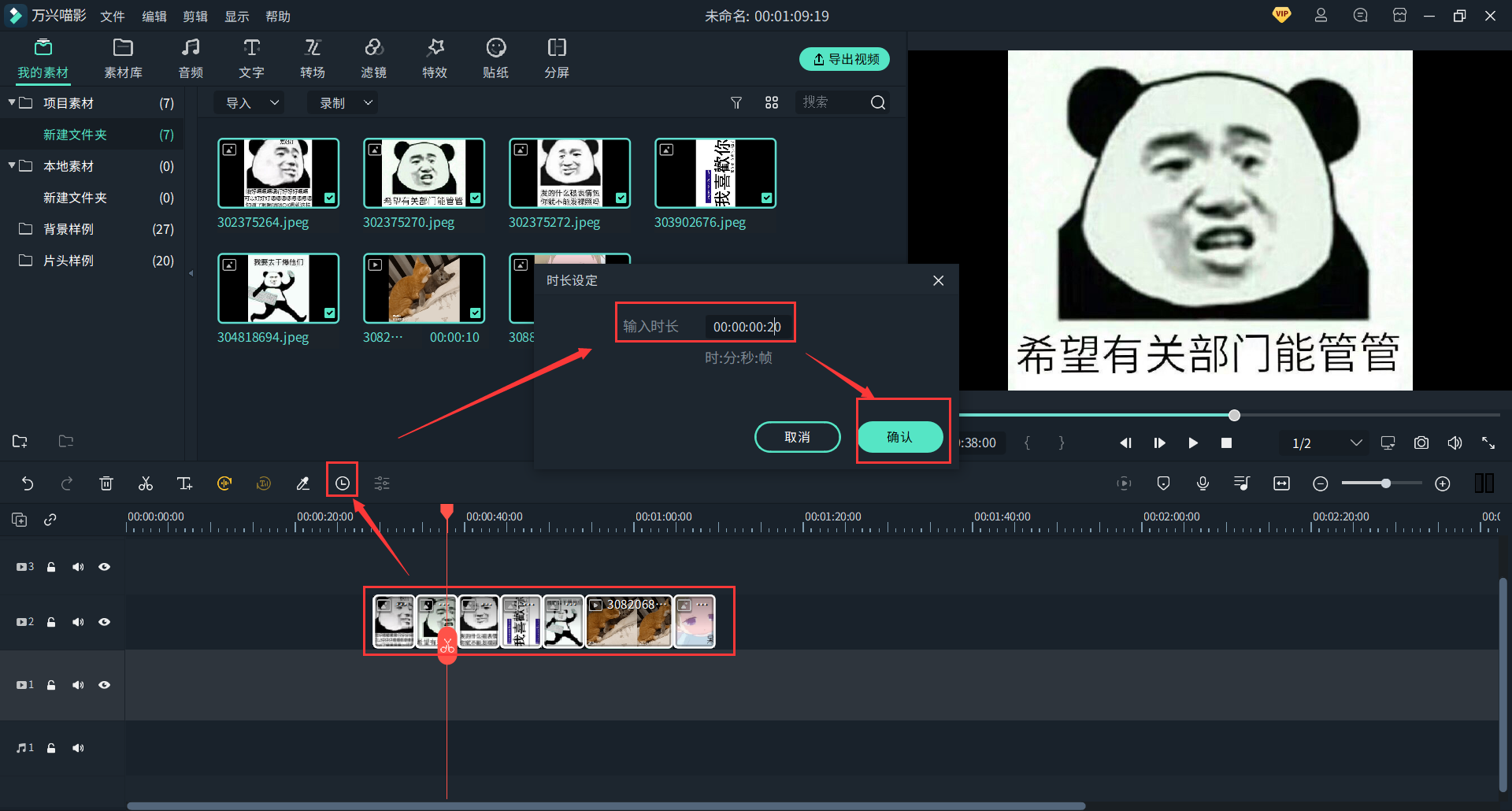Open the 导入 import dropdown

click(x=249, y=102)
